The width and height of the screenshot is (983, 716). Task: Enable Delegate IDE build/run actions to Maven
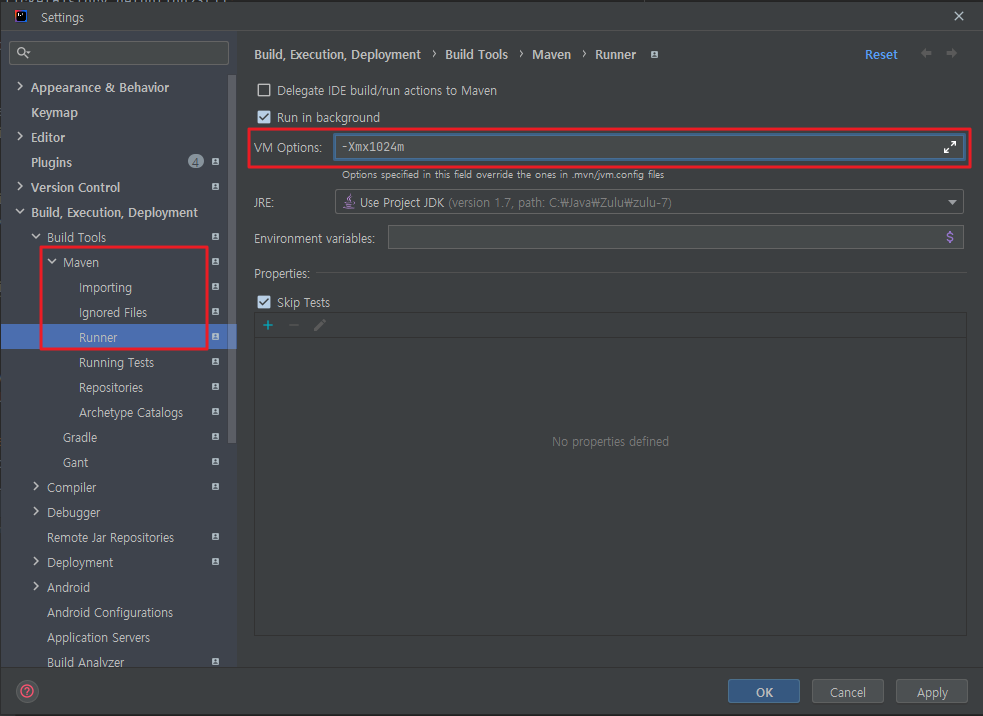(264, 90)
